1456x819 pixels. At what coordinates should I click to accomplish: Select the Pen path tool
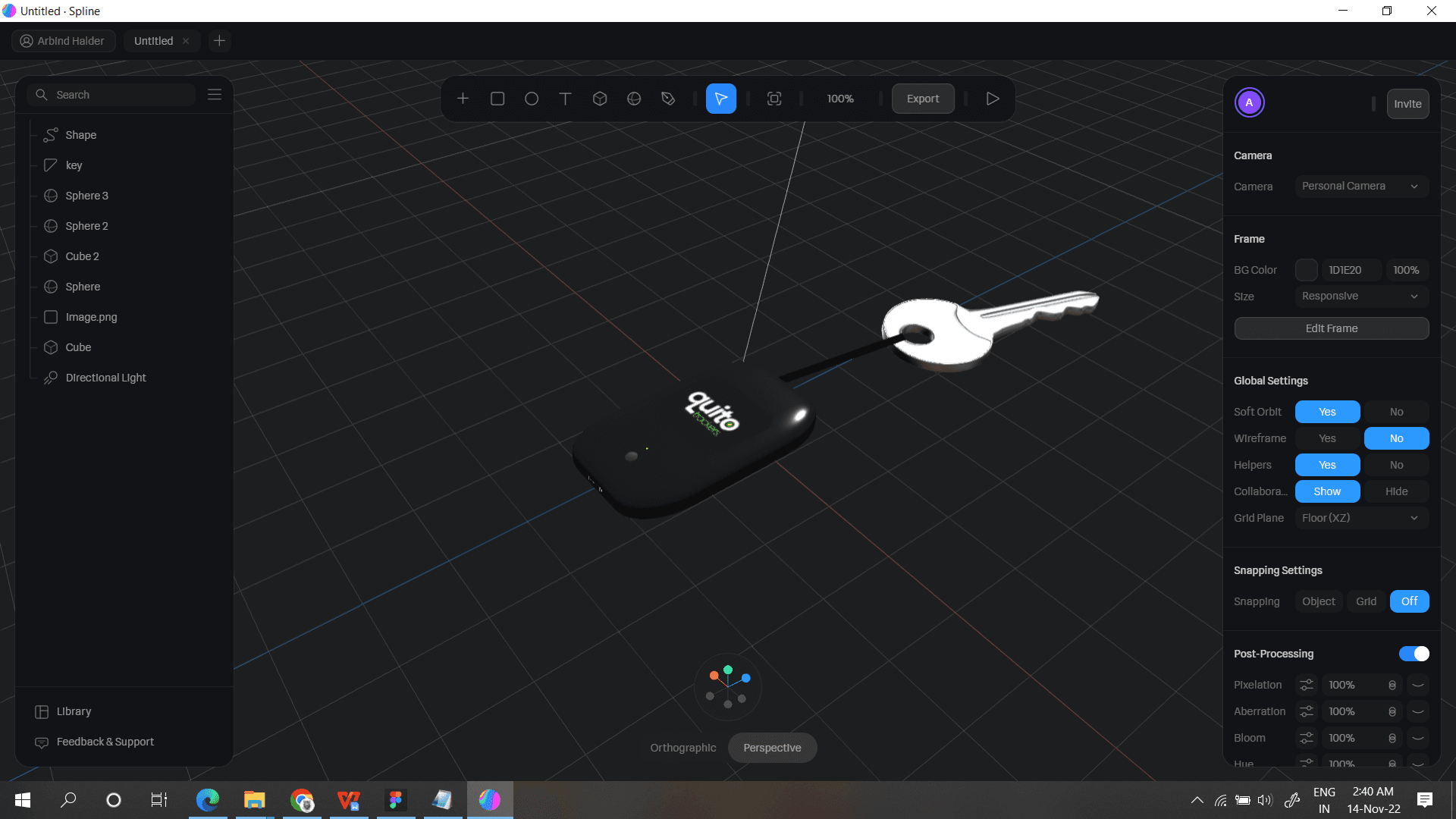pos(668,99)
